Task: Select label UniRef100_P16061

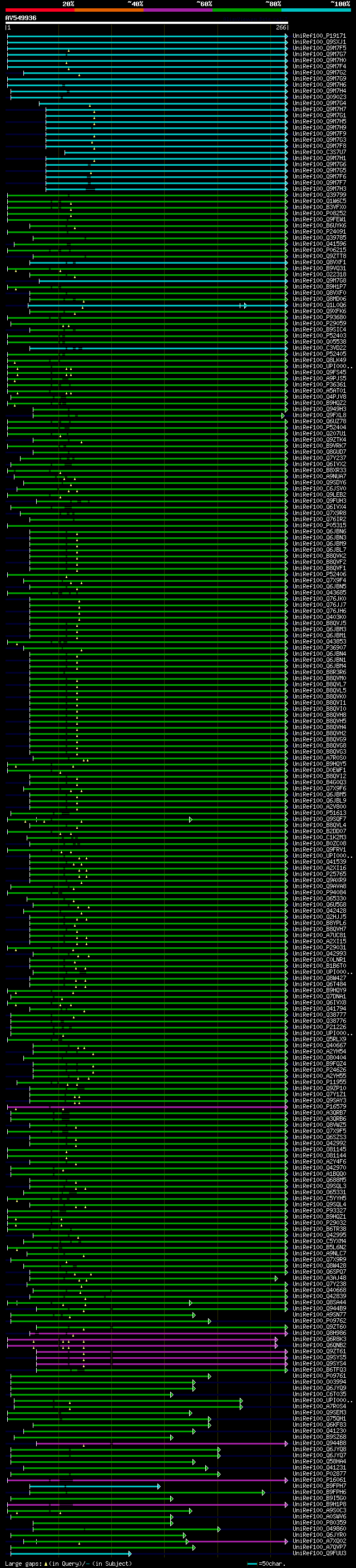Action: [x=319, y=1480]
